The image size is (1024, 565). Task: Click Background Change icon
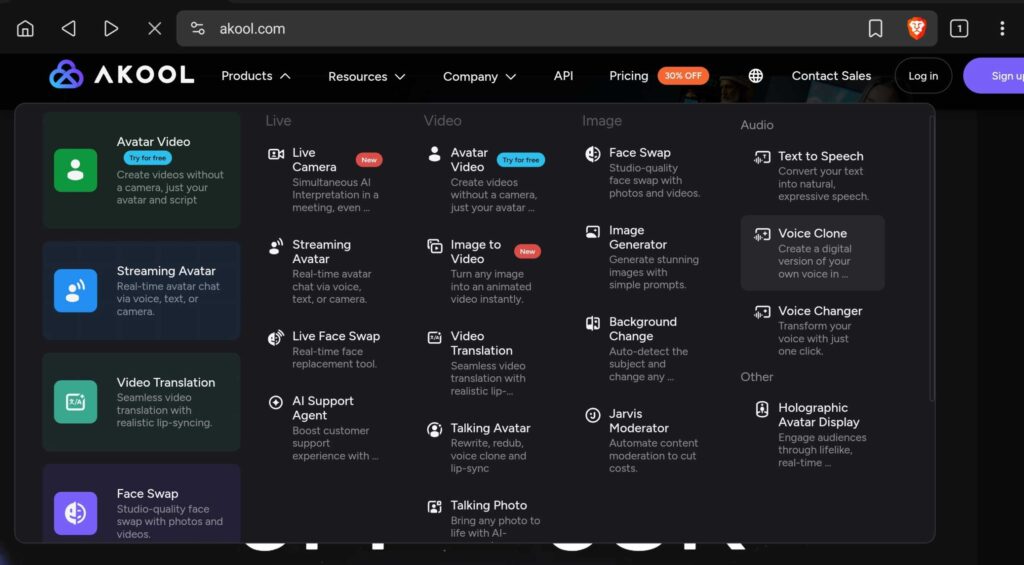593,323
